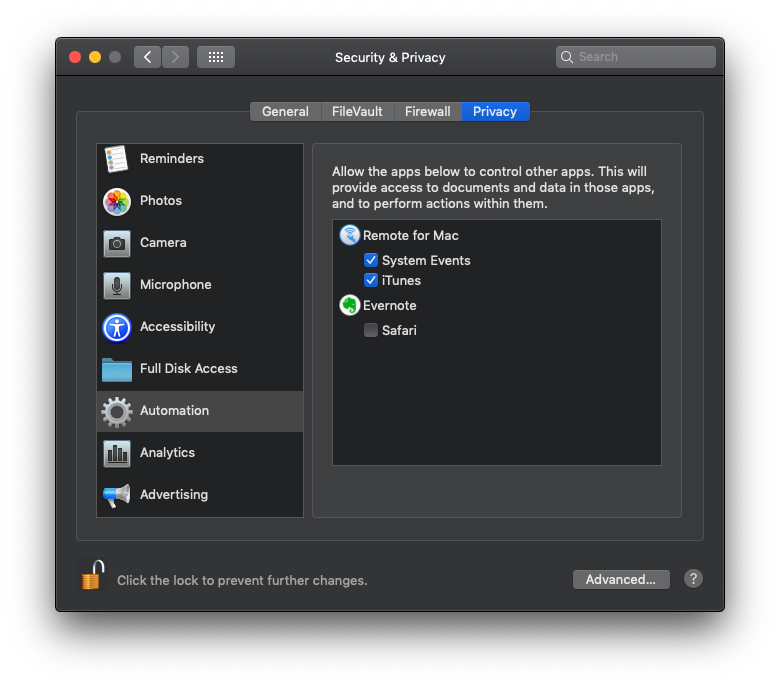Click the Analytics chart icon
This screenshot has width=780, height=685.
(x=117, y=453)
